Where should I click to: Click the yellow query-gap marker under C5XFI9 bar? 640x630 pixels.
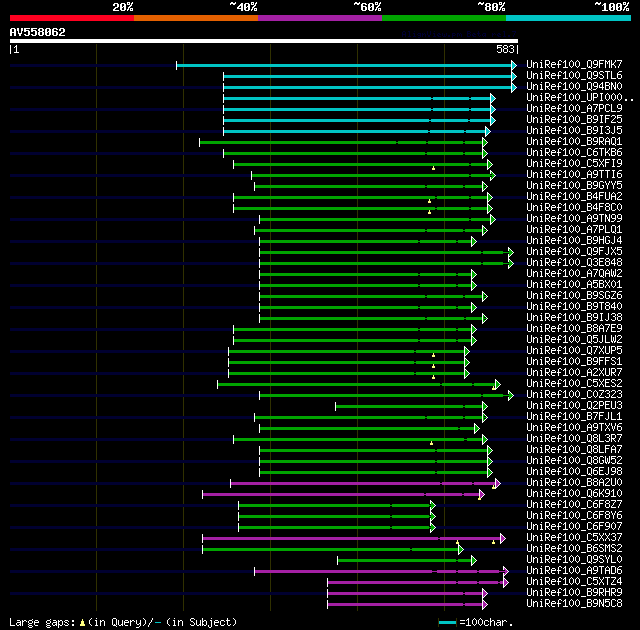point(433,168)
